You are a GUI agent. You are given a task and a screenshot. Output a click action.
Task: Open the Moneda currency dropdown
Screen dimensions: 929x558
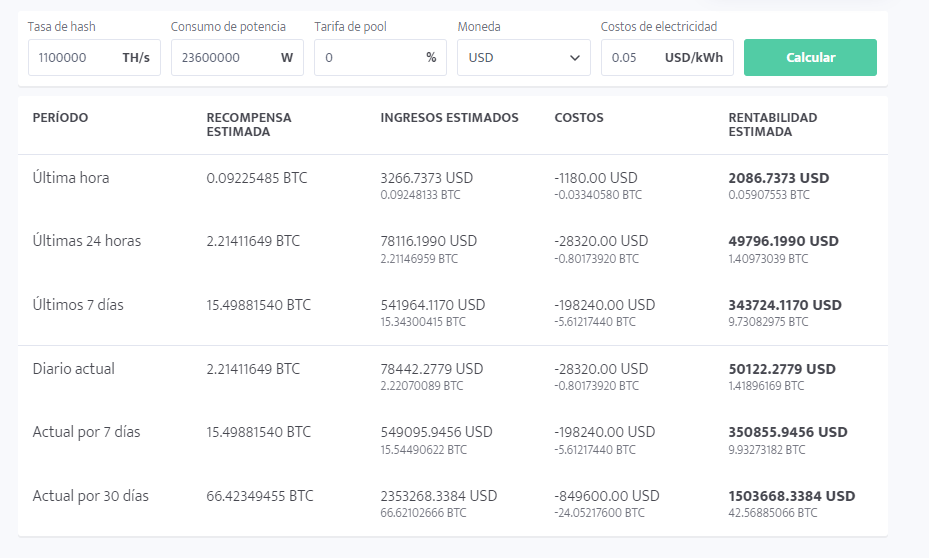pos(523,58)
